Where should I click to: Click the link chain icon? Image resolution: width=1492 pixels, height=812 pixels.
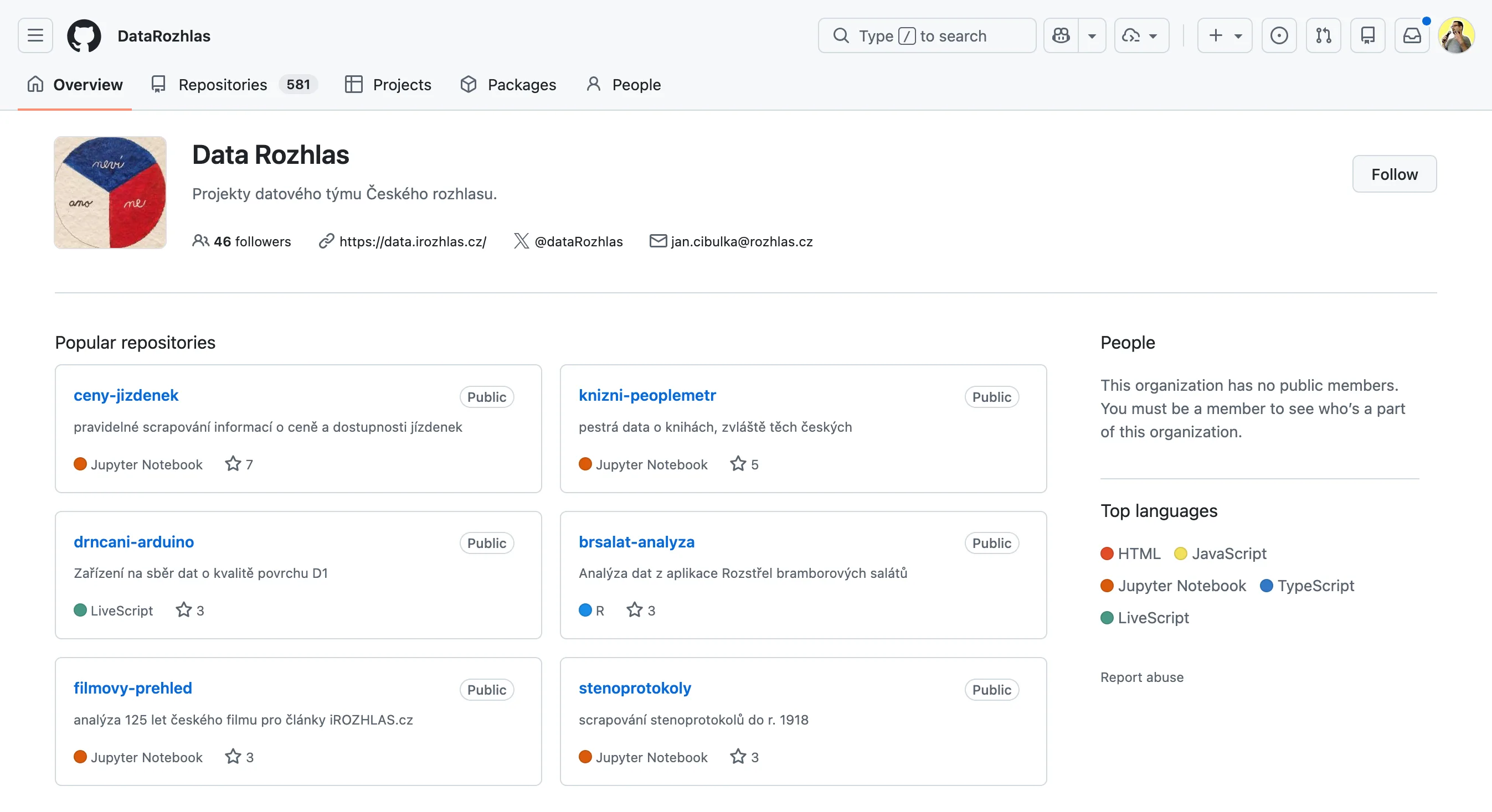pyautogui.click(x=327, y=241)
